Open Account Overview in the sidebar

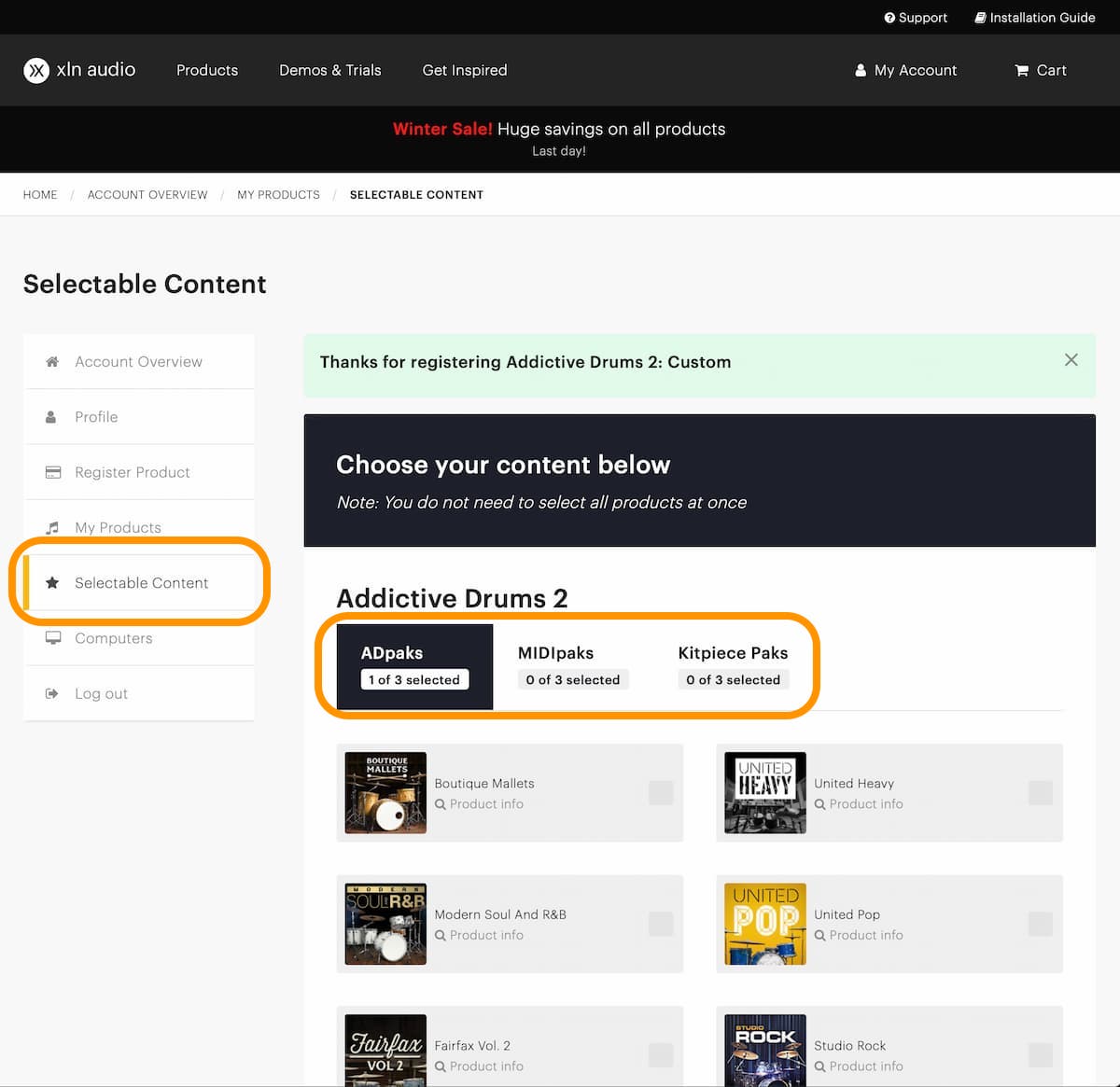[139, 361]
